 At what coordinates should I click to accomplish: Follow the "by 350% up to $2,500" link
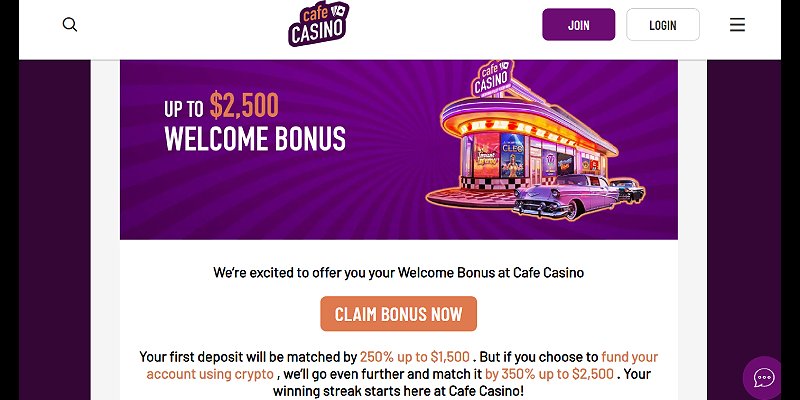[x=549, y=374]
